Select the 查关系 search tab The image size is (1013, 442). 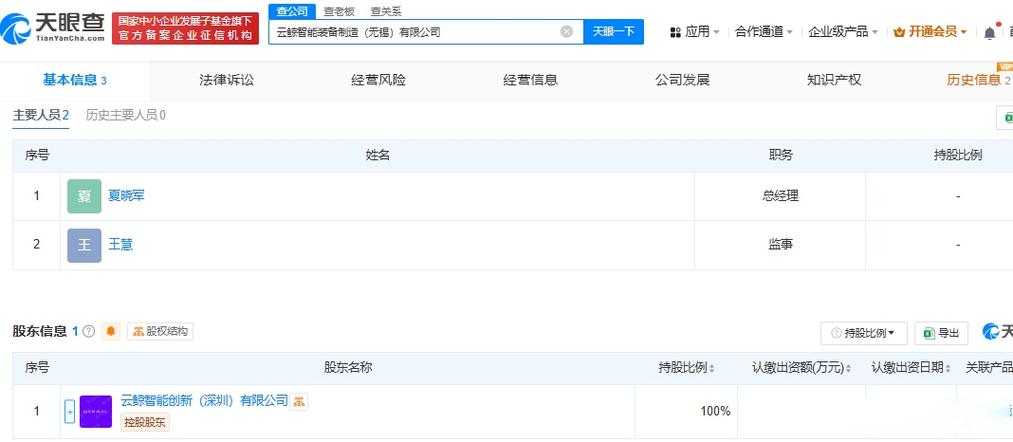pos(386,12)
